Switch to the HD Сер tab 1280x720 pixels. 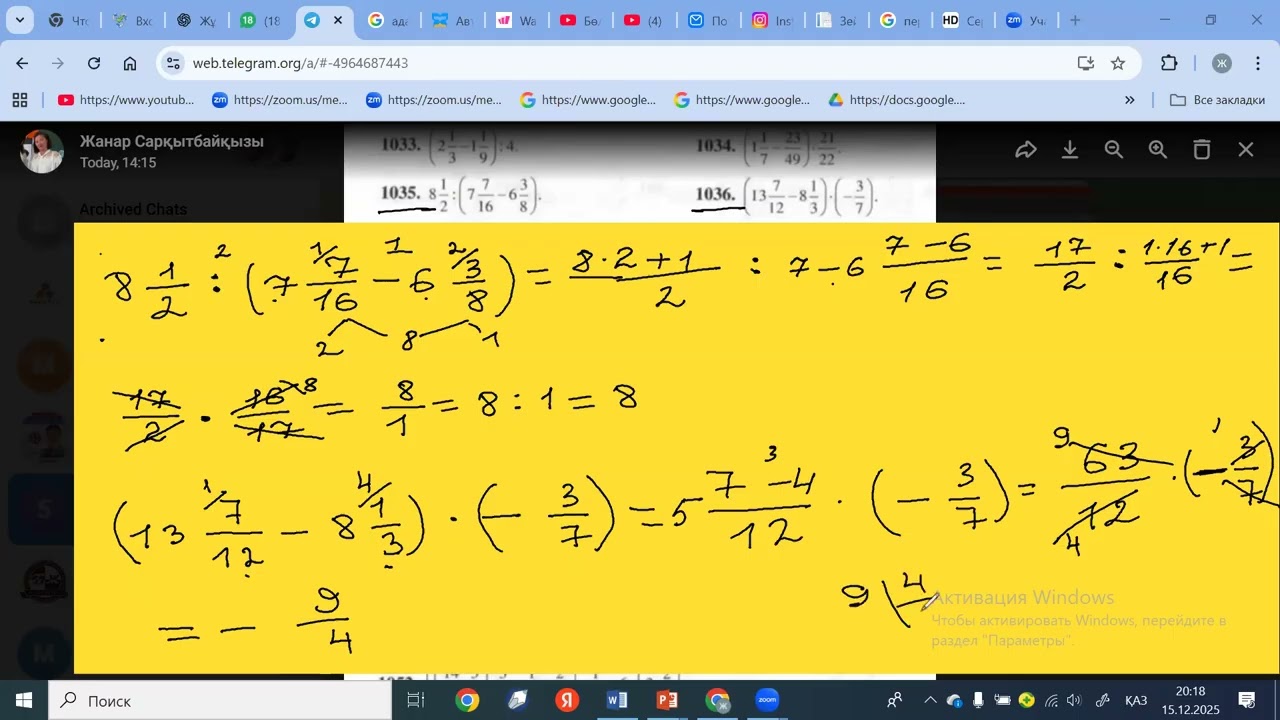[962, 20]
